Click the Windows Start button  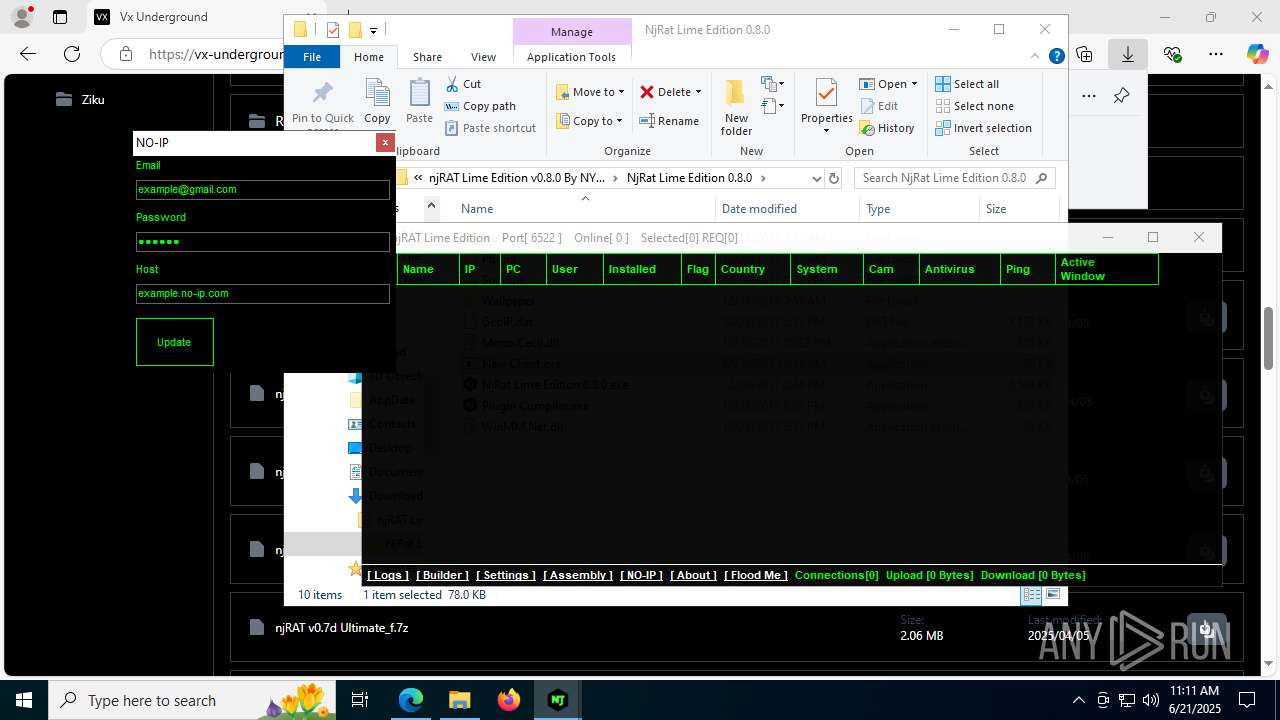pos(24,700)
